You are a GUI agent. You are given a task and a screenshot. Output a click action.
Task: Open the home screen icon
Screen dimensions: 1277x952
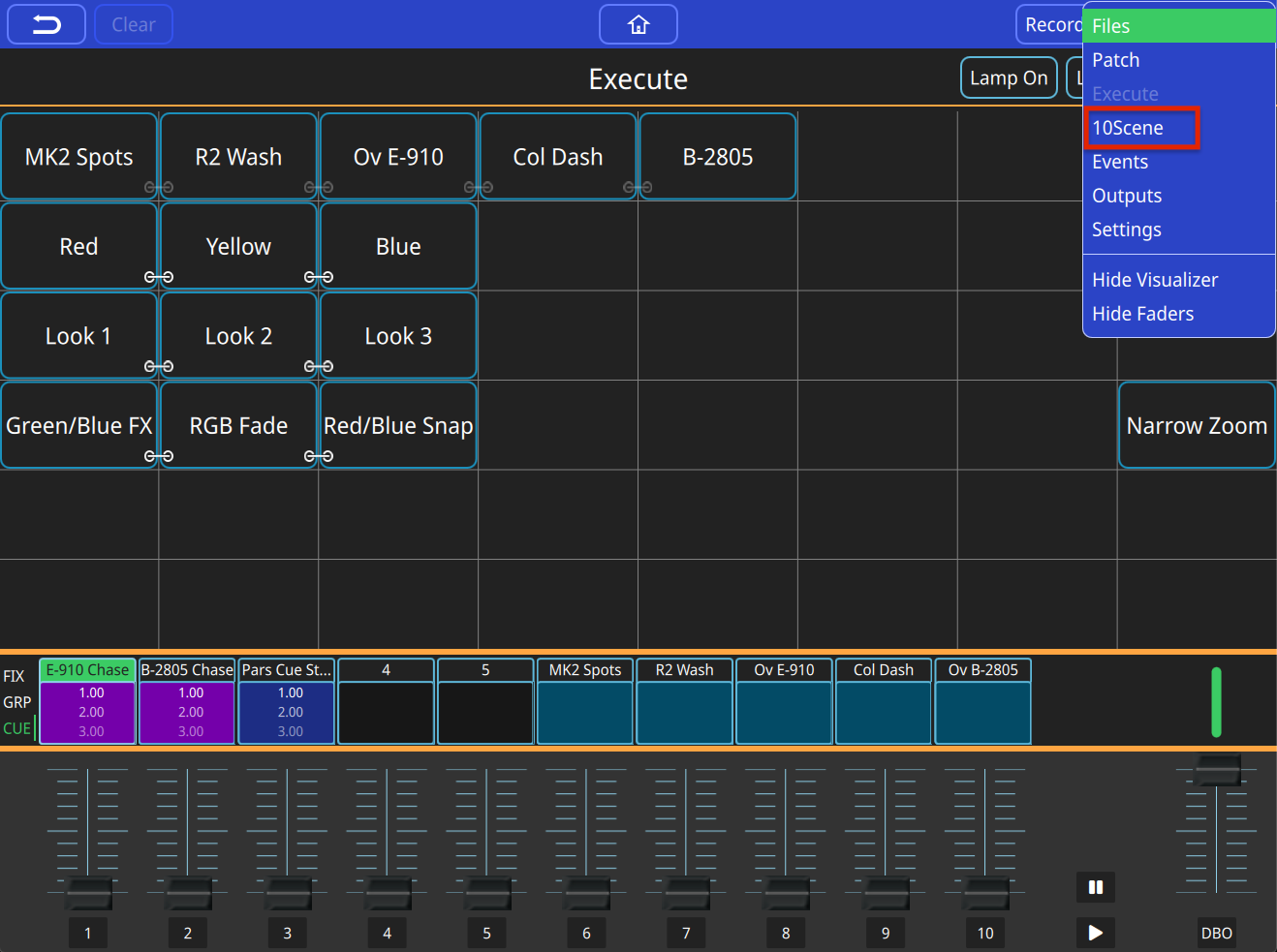(x=638, y=24)
